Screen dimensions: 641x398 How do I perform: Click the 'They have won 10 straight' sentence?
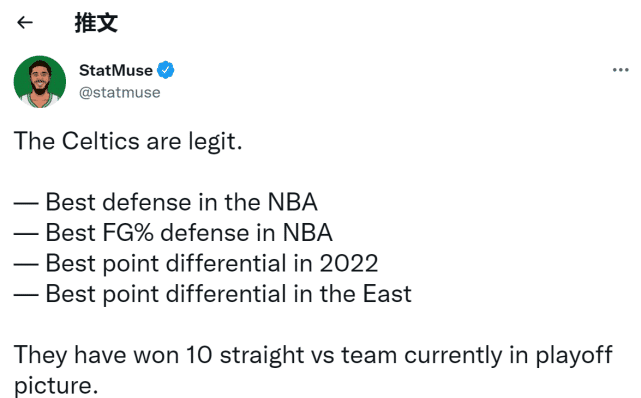313,369
